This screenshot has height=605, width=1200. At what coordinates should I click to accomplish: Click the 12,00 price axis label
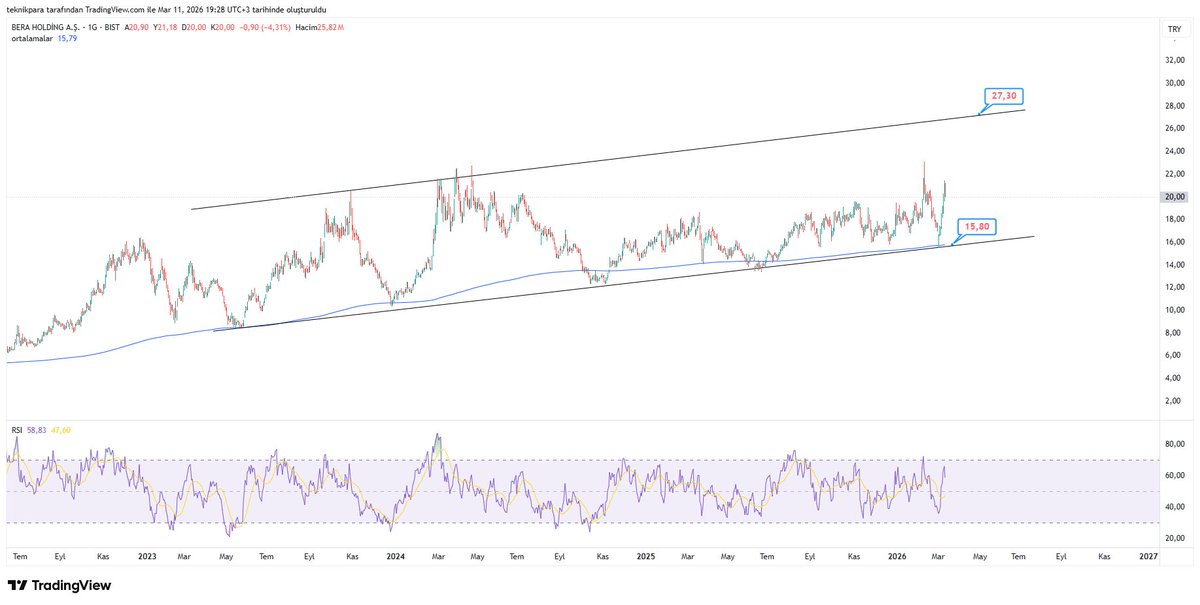click(1174, 287)
